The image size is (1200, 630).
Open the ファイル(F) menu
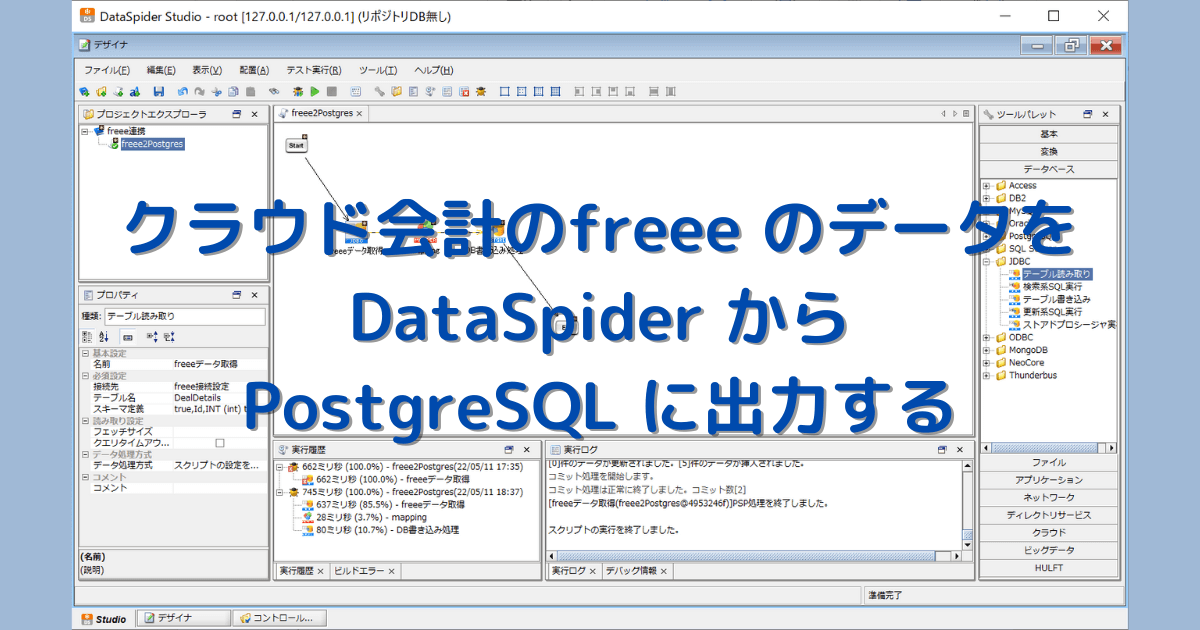pyautogui.click(x=107, y=70)
